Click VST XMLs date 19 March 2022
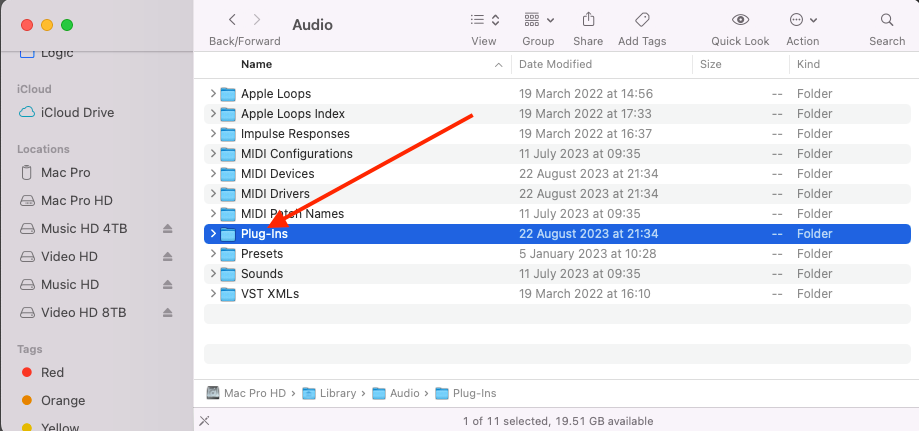 tap(584, 294)
